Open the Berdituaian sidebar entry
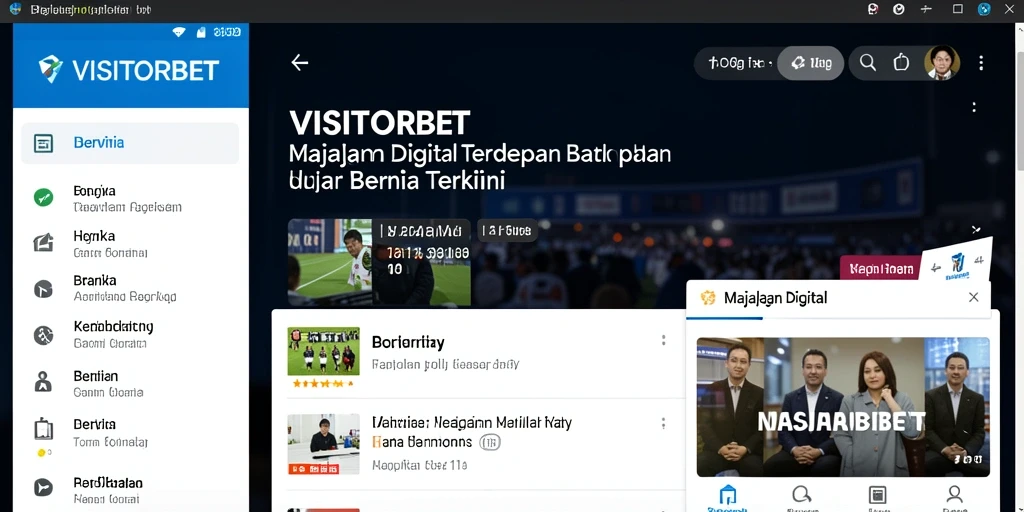Screen dimensions: 1024x512 (x=130, y=491)
